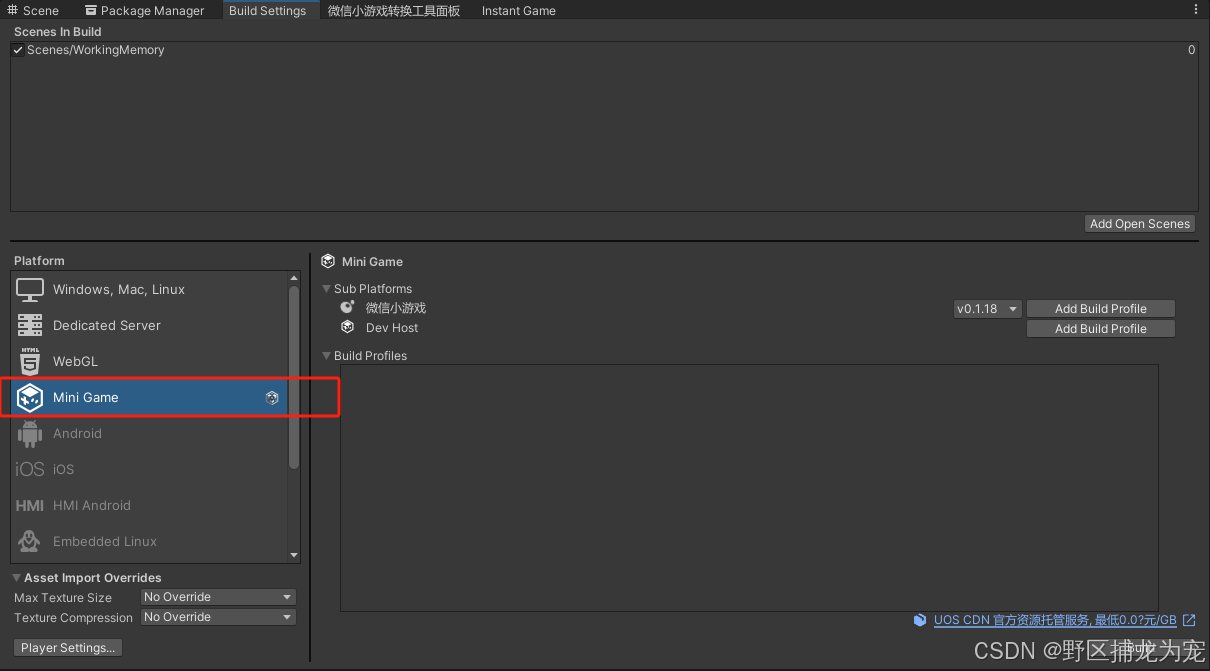The image size is (1210, 671).
Task: Select the Scenes/WorkingMemory scene row
Action: tap(604, 50)
